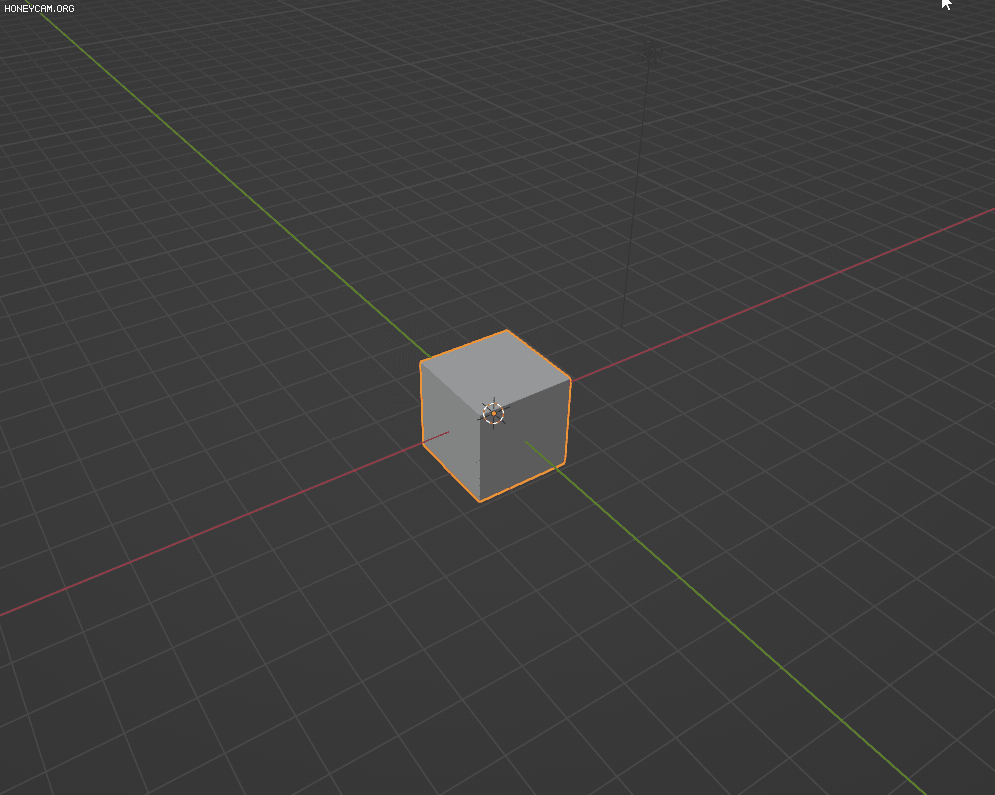Screen dimensions: 995x795
Task: Click the 3D cursor crosshair on the cube
Action: point(493,413)
